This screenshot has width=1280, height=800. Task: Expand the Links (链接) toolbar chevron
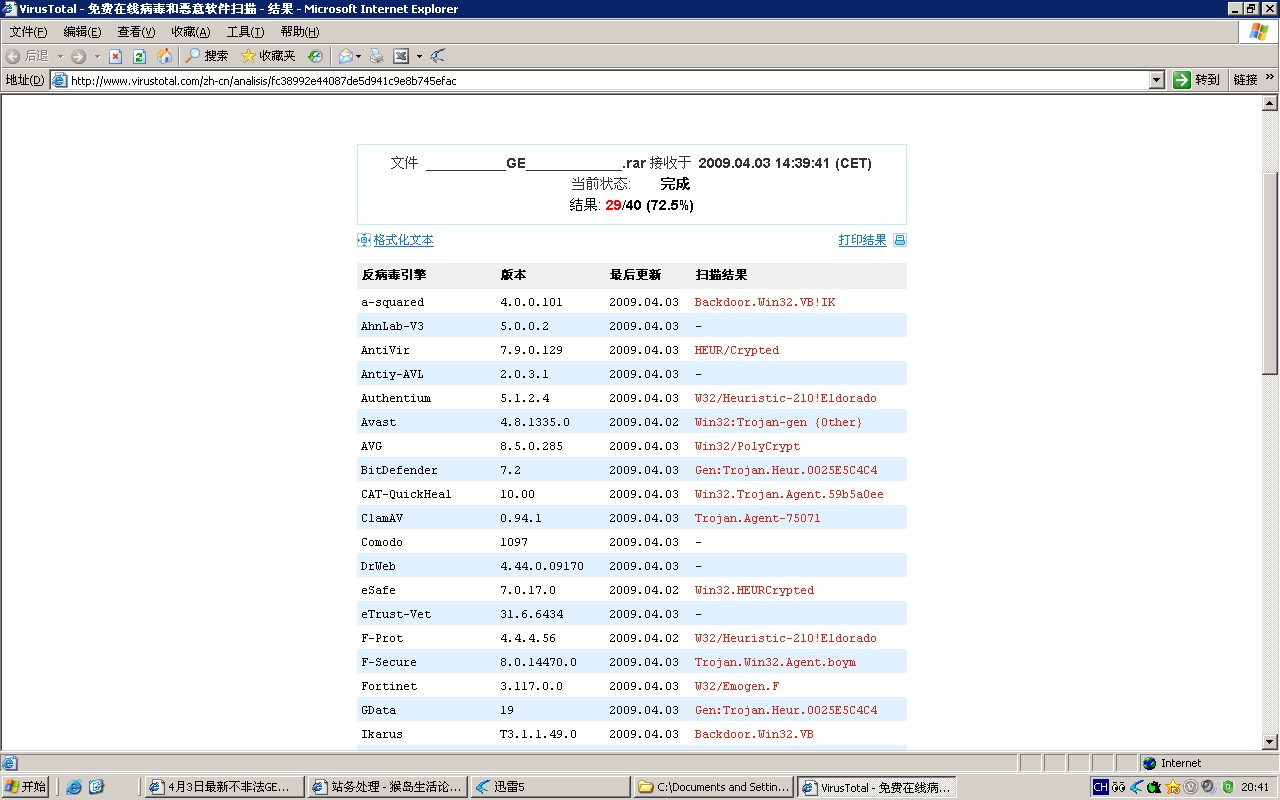1270,77
